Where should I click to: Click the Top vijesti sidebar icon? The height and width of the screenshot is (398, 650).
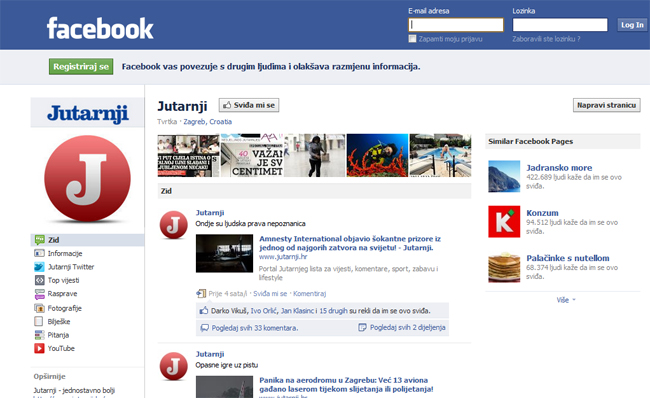39,280
